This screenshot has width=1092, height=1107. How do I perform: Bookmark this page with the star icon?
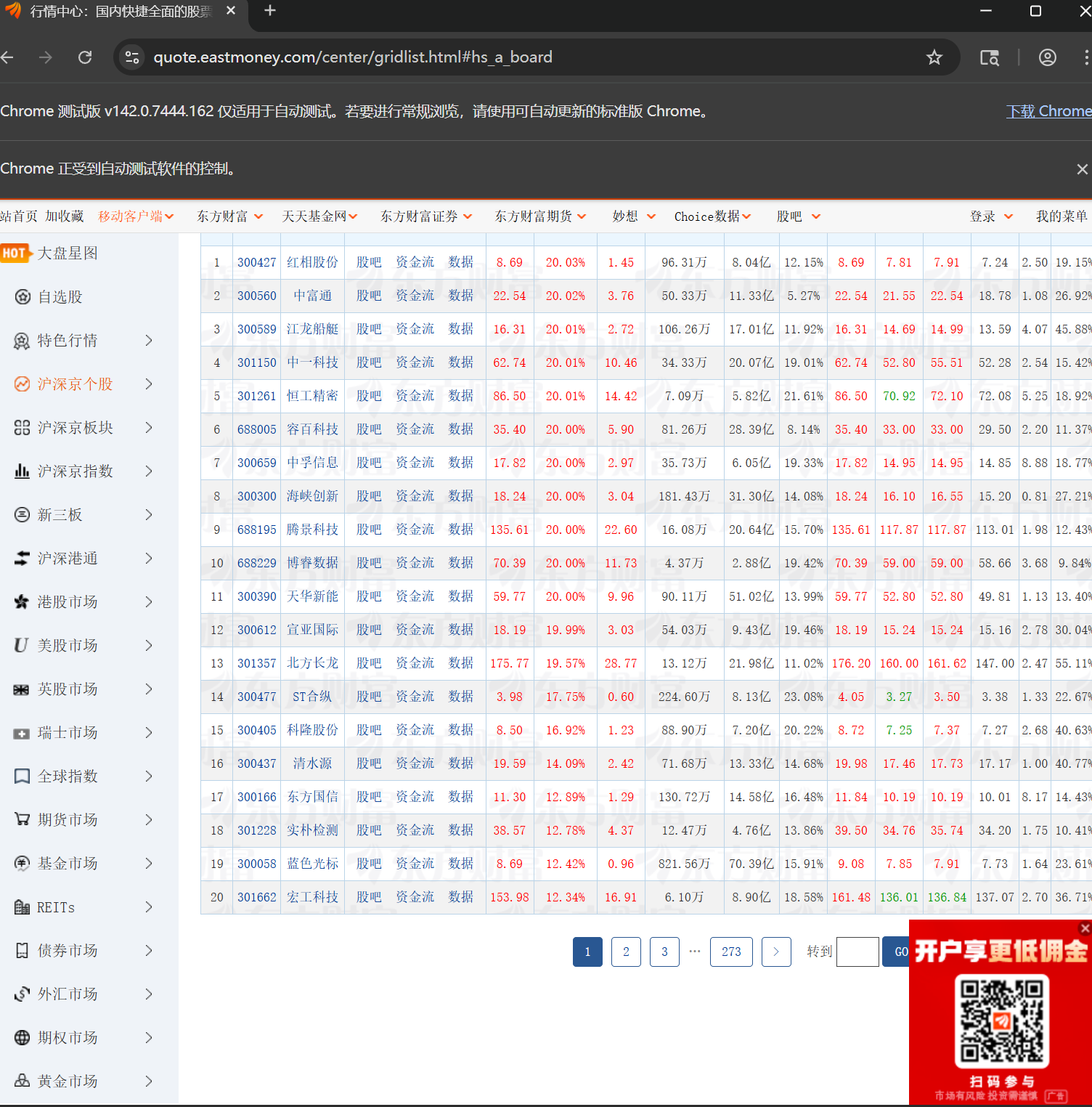pos(934,57)
